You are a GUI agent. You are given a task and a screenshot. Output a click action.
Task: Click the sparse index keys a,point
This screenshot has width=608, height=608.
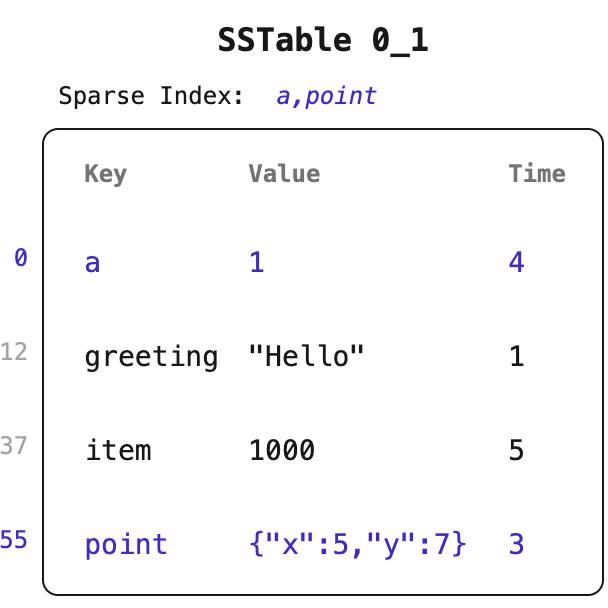coord(326,96)
